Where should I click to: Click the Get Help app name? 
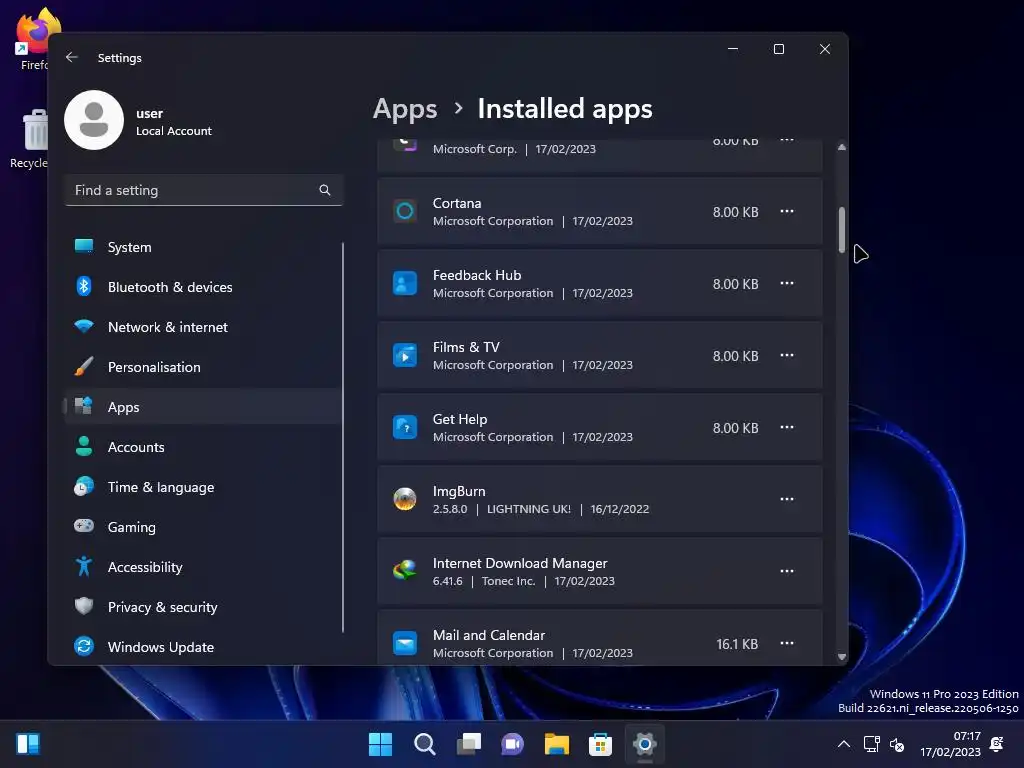tap(460, 419)
